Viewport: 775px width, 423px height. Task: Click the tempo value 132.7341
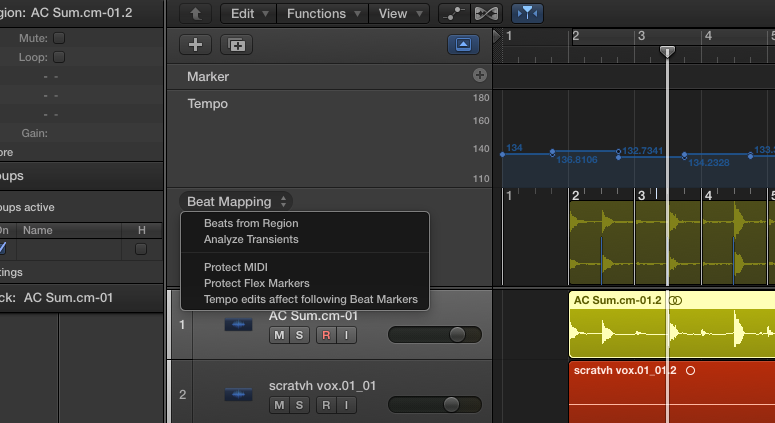(643, 151)
